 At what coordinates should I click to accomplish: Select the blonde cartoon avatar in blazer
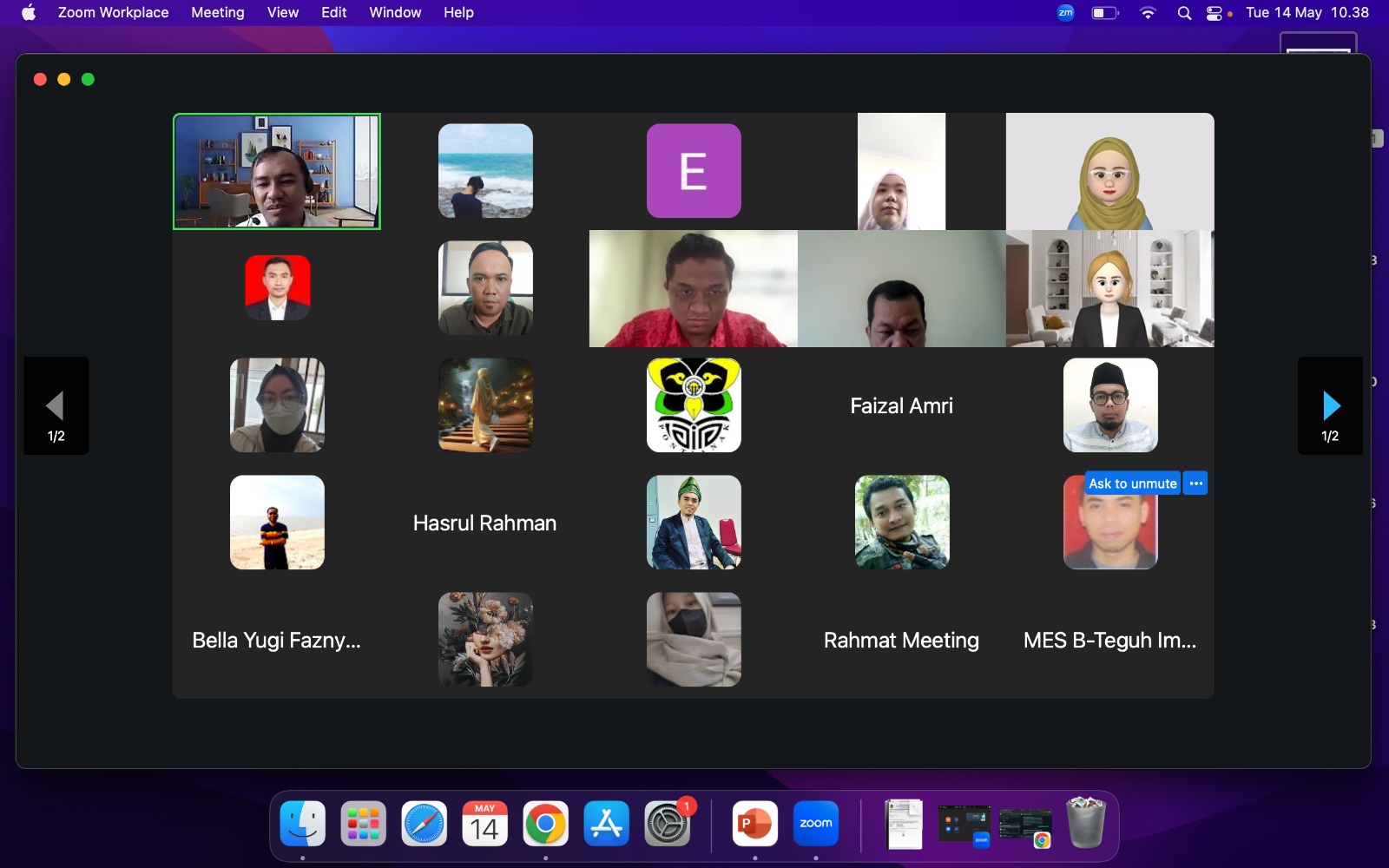(x=1110, y=288)
